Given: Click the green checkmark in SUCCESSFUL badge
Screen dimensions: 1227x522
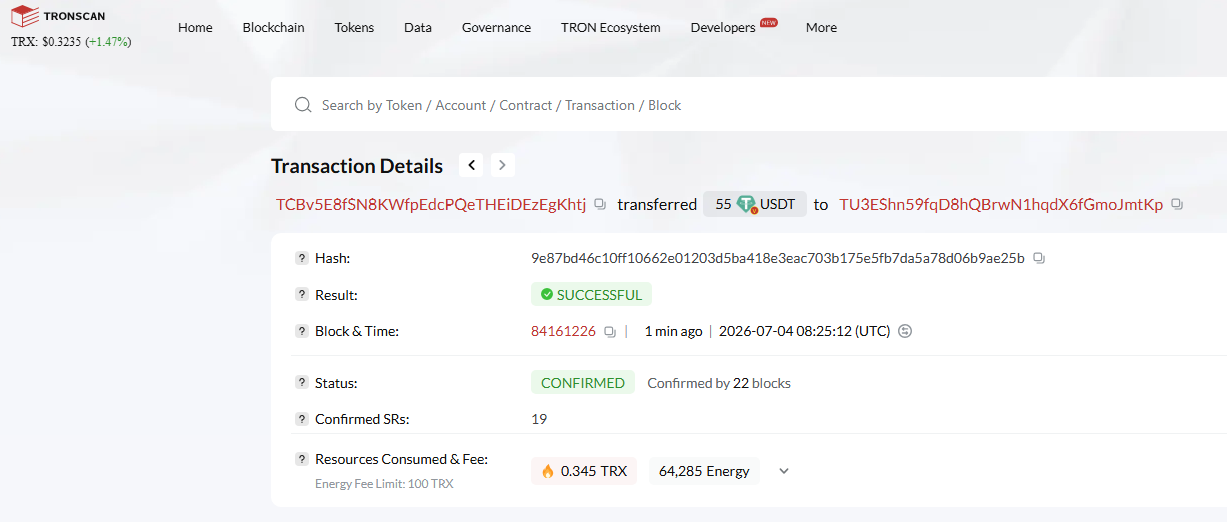Looking at the screenshot, I should 547,295.
